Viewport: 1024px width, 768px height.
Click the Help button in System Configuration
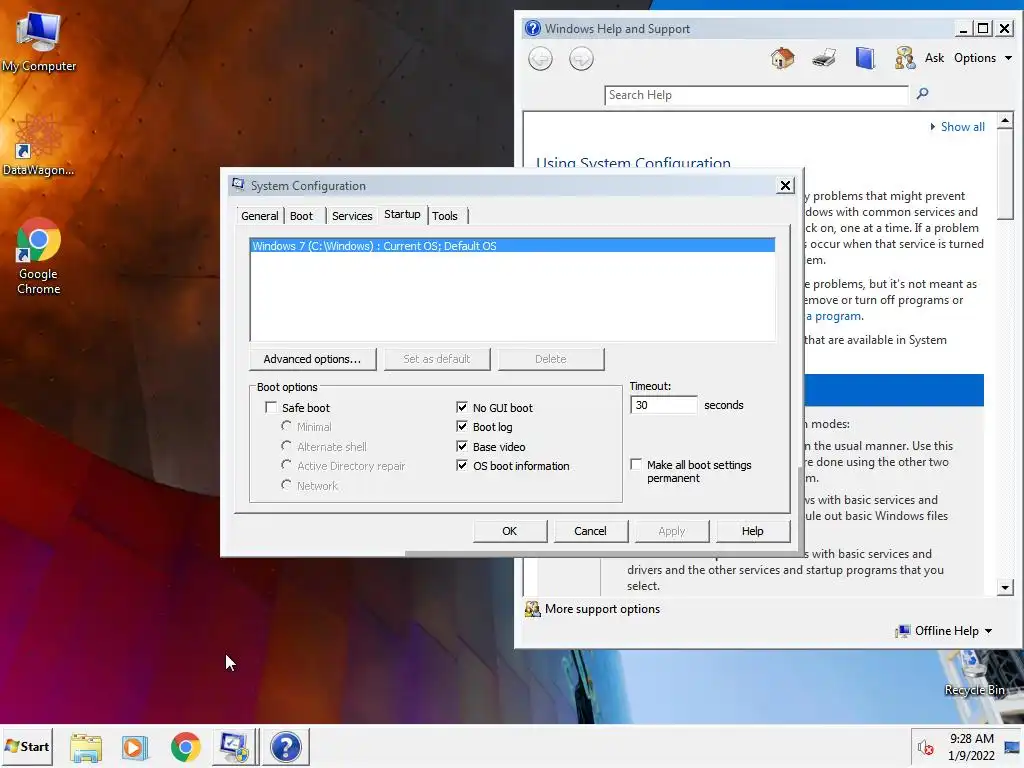pos(752,531)
